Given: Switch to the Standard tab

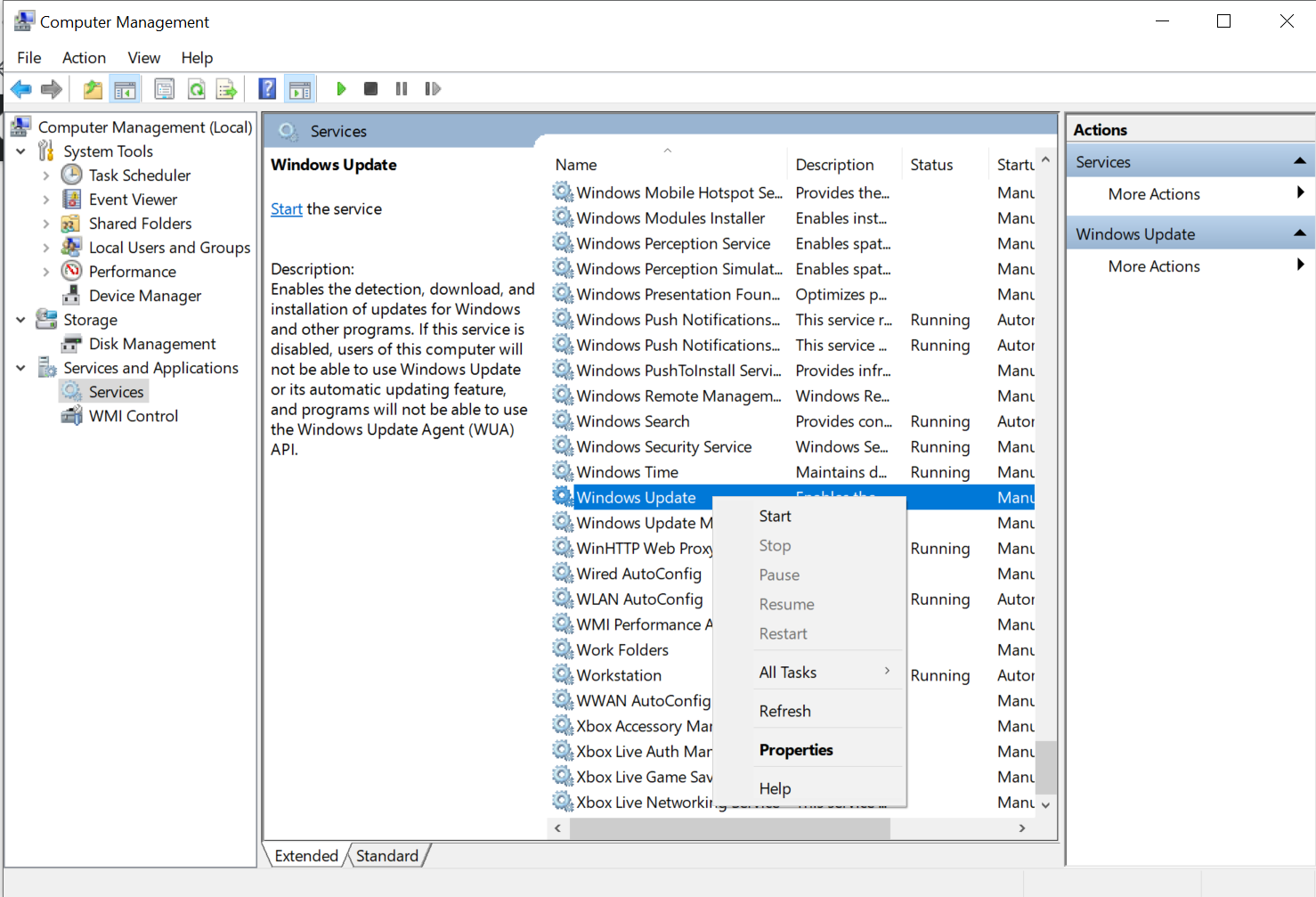Looking at the screenshot, I should [387, 856].
